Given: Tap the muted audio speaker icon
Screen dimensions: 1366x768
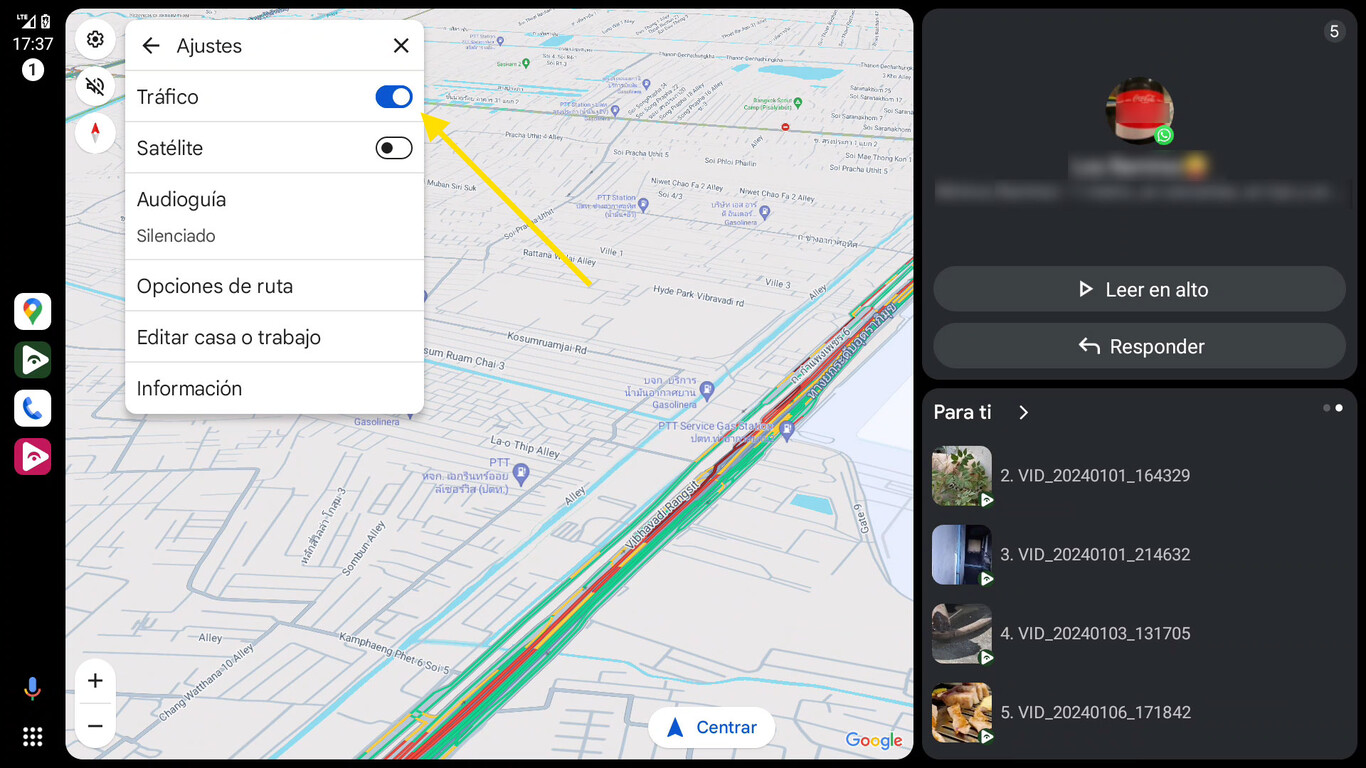Looking at the screenshot, I should pos(95,86).
